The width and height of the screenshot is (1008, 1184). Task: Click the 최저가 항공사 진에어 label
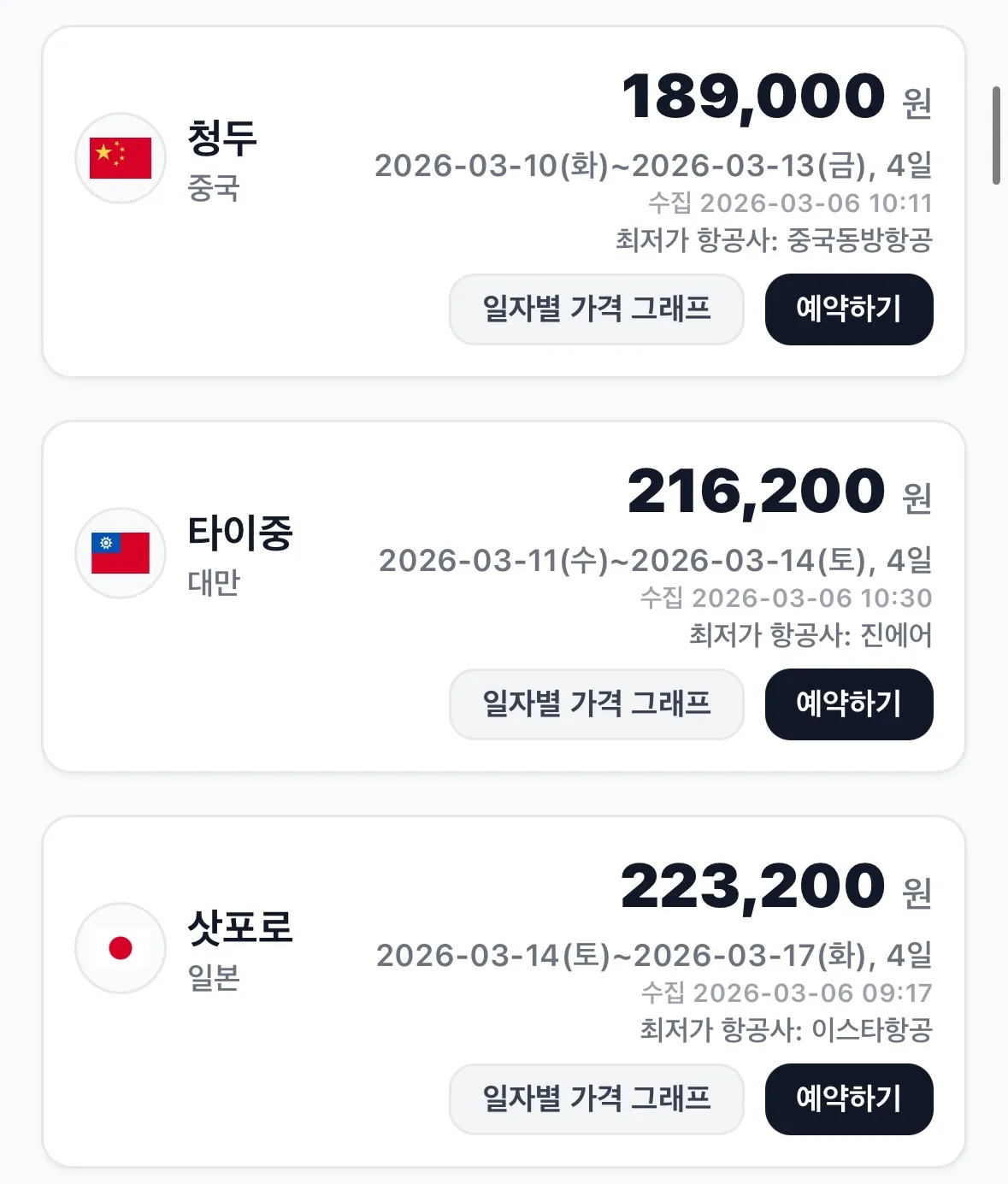point(811,635)
